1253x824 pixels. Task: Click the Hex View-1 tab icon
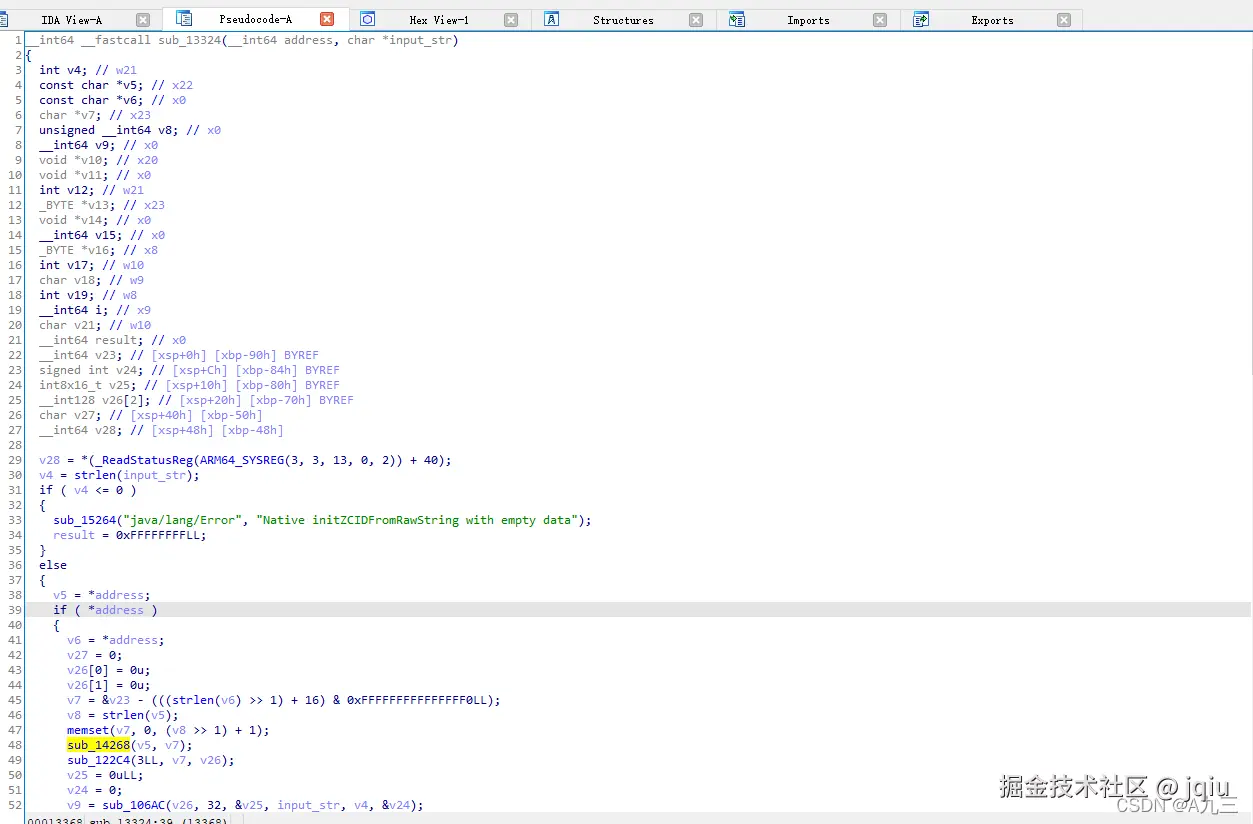point(367,19)
